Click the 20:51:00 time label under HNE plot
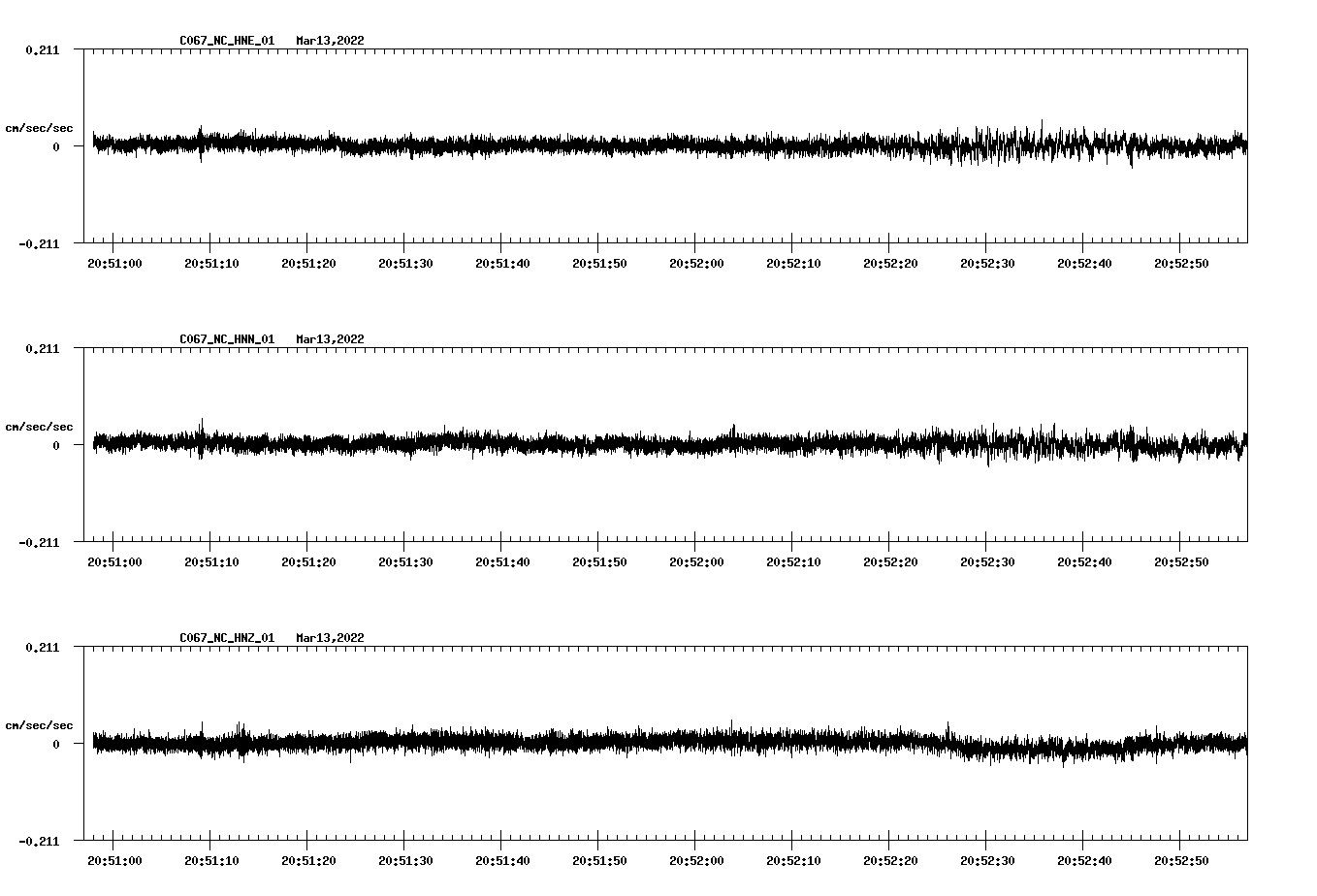 pyautogui.click(x=114, y=264)
